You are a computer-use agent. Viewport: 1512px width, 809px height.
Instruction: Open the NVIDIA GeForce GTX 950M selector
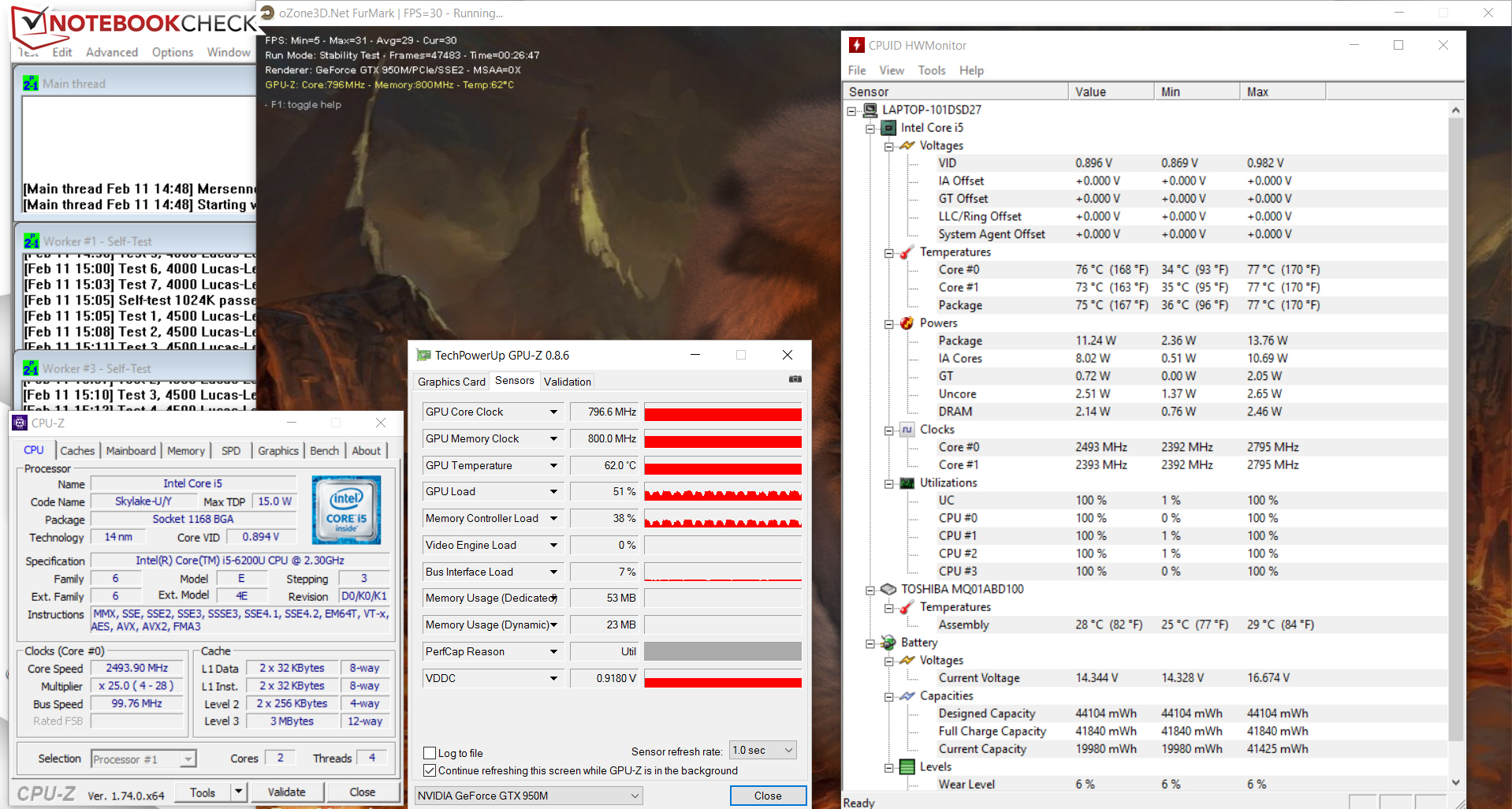tap(529, 796)
